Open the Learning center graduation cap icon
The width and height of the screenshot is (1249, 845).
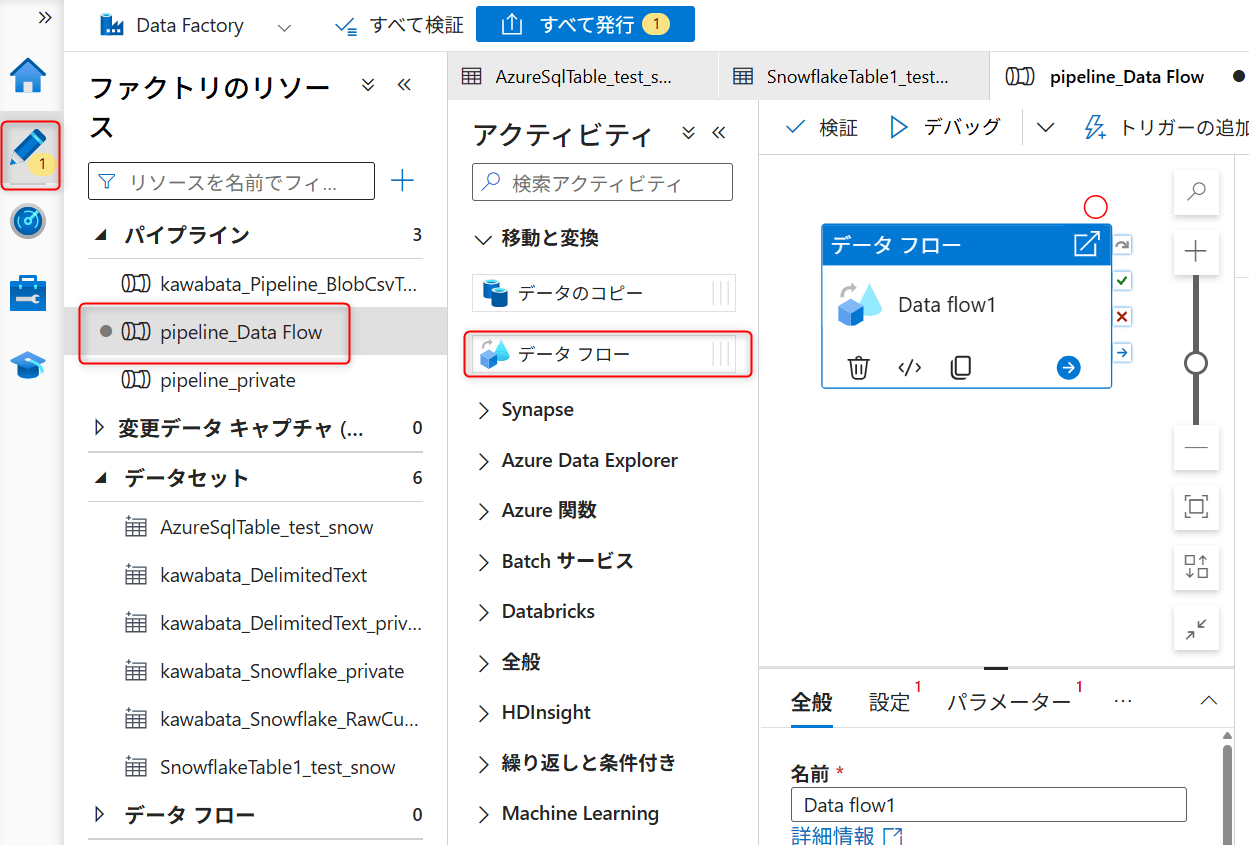28,366
